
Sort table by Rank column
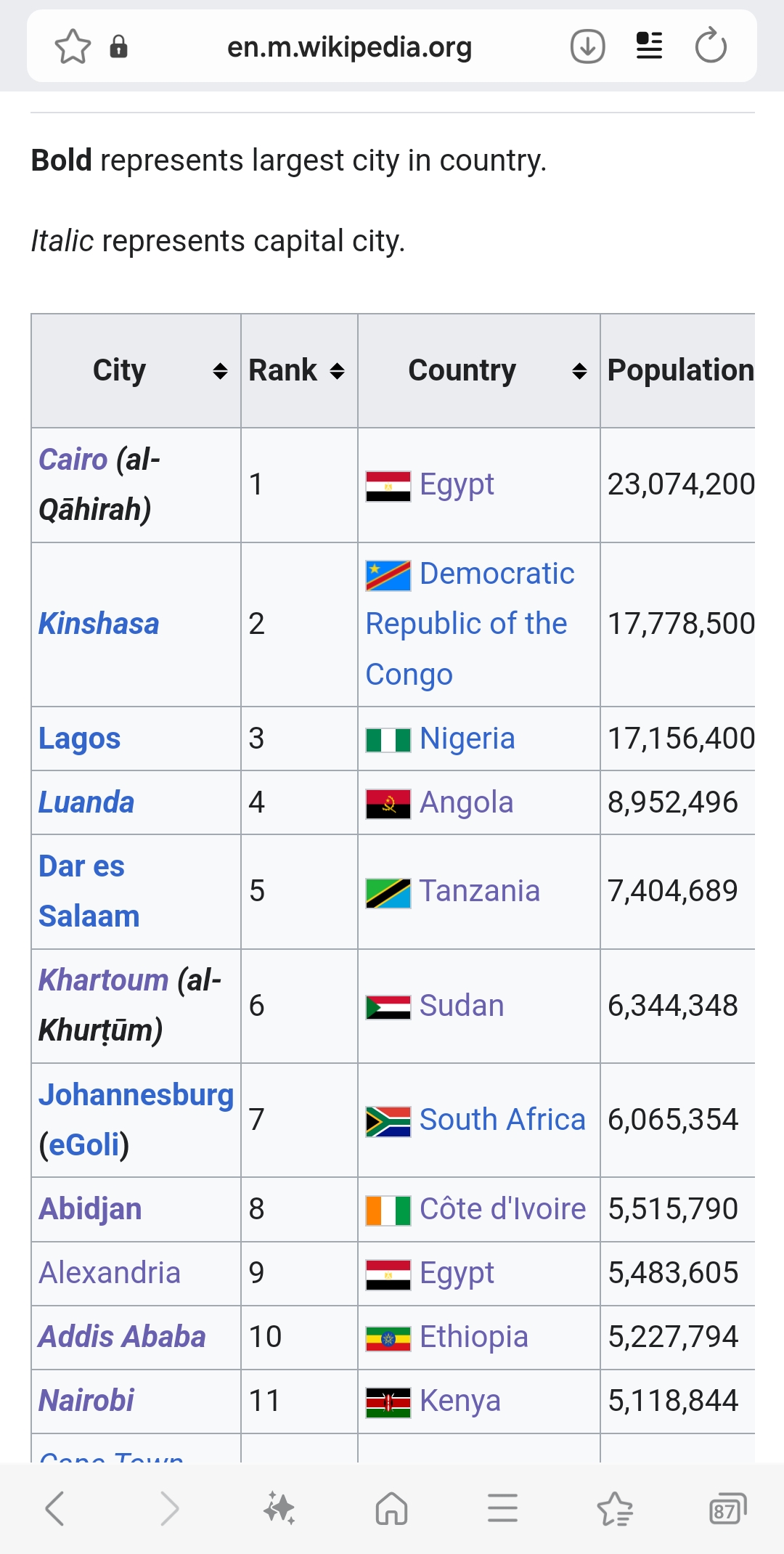pyautogui.click(x=337, y=372)
